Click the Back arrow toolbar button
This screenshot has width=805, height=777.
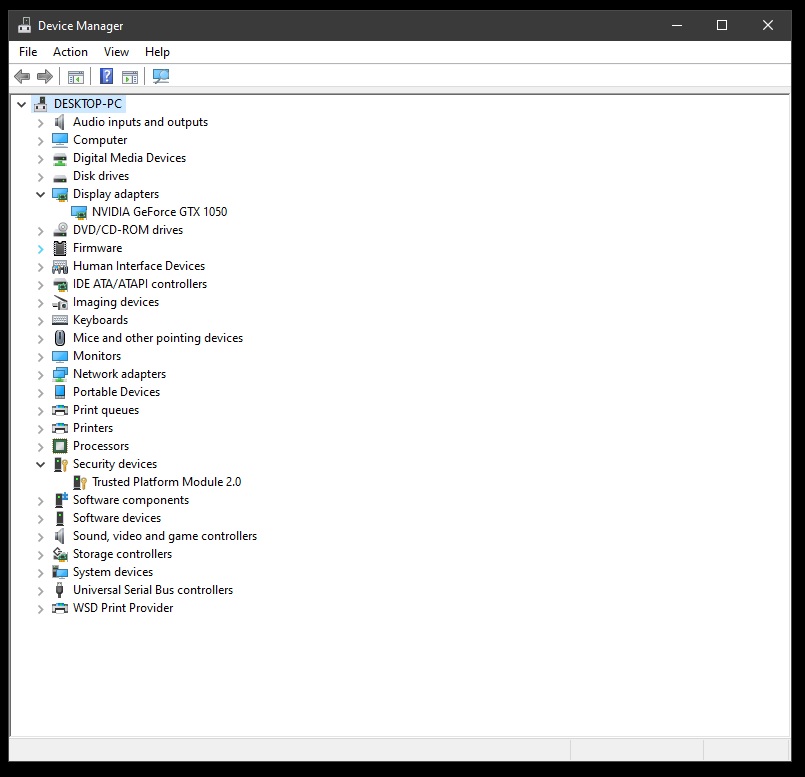click(22, 77)
